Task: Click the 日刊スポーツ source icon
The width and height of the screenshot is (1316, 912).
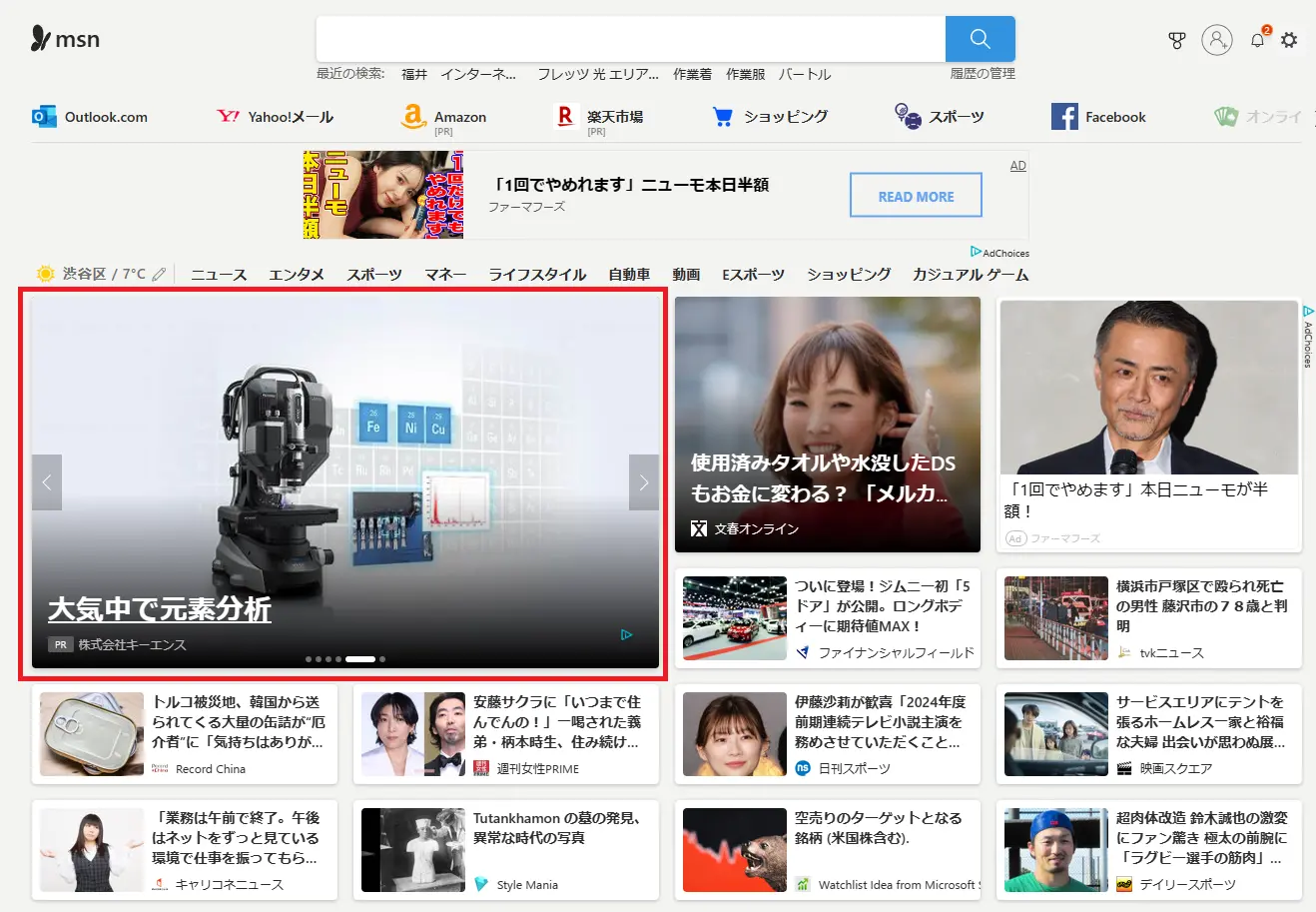Action: tap(803, 768)
